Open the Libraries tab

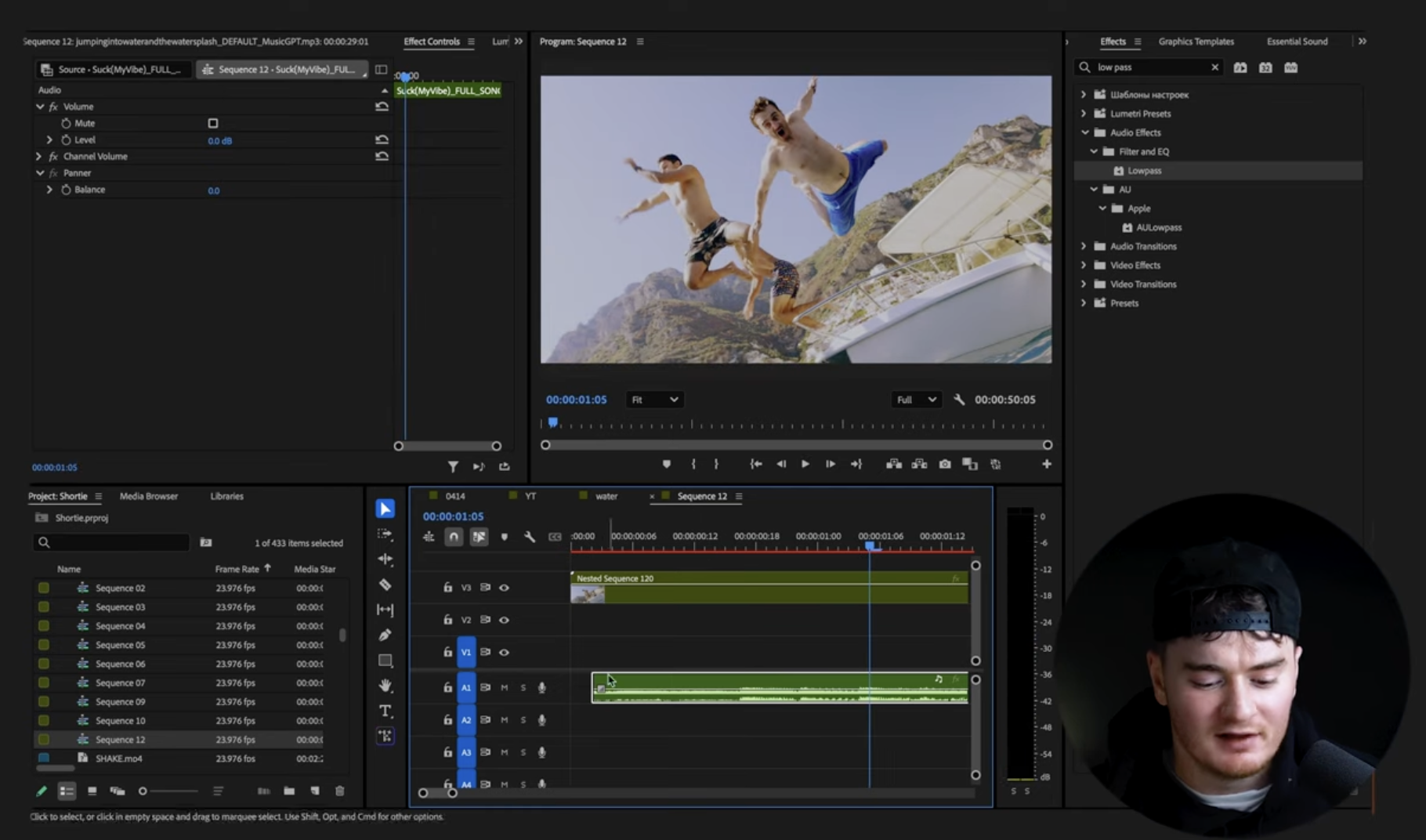(x=226, y=496)
